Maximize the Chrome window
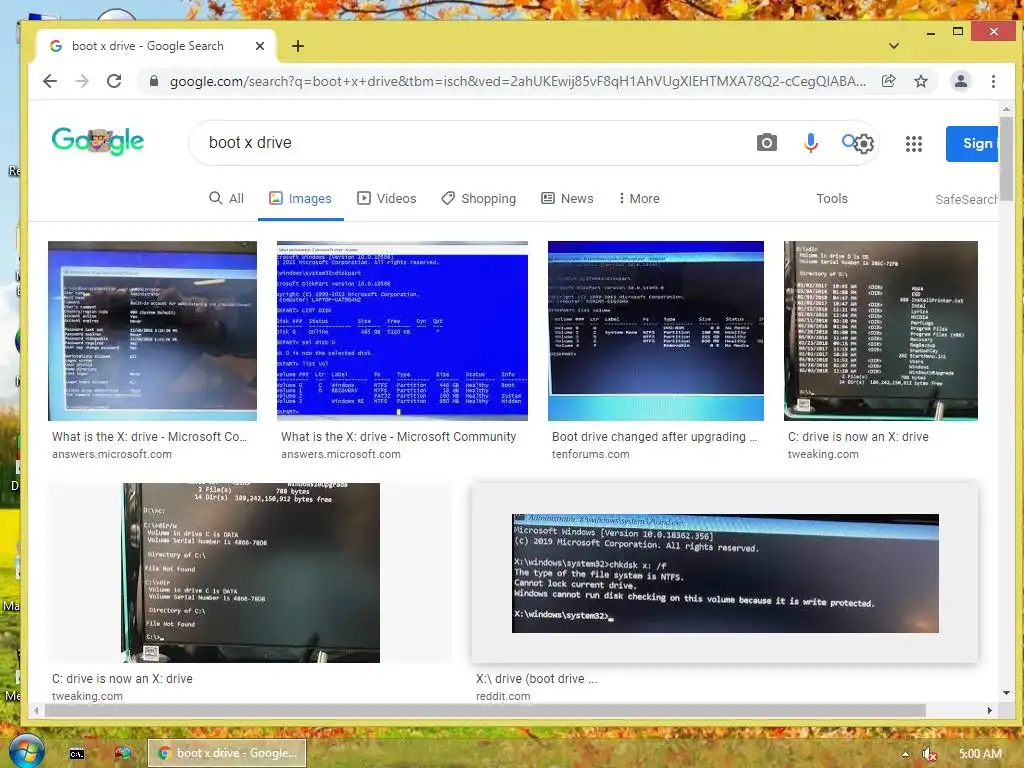The image size is (1024, 768). click(x=958, y=31)
